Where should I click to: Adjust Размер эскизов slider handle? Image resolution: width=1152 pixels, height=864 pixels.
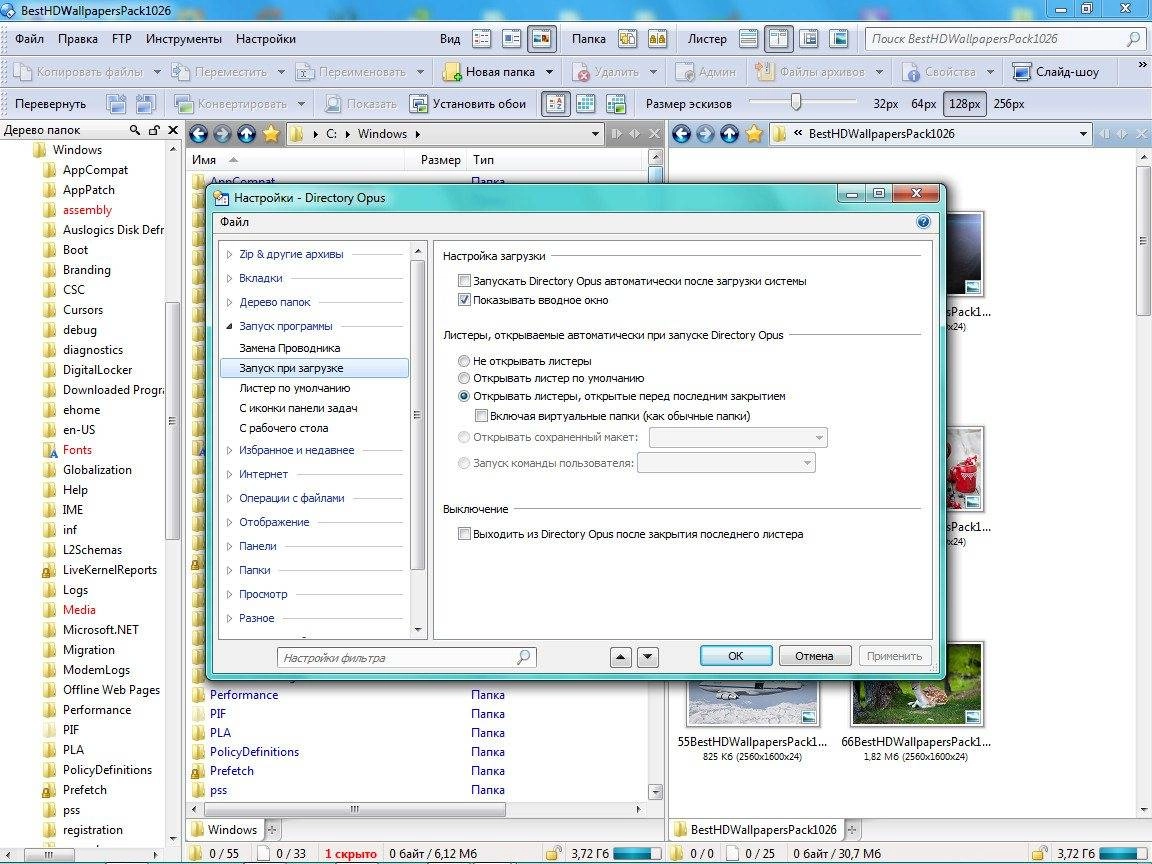tap(796, 102)
